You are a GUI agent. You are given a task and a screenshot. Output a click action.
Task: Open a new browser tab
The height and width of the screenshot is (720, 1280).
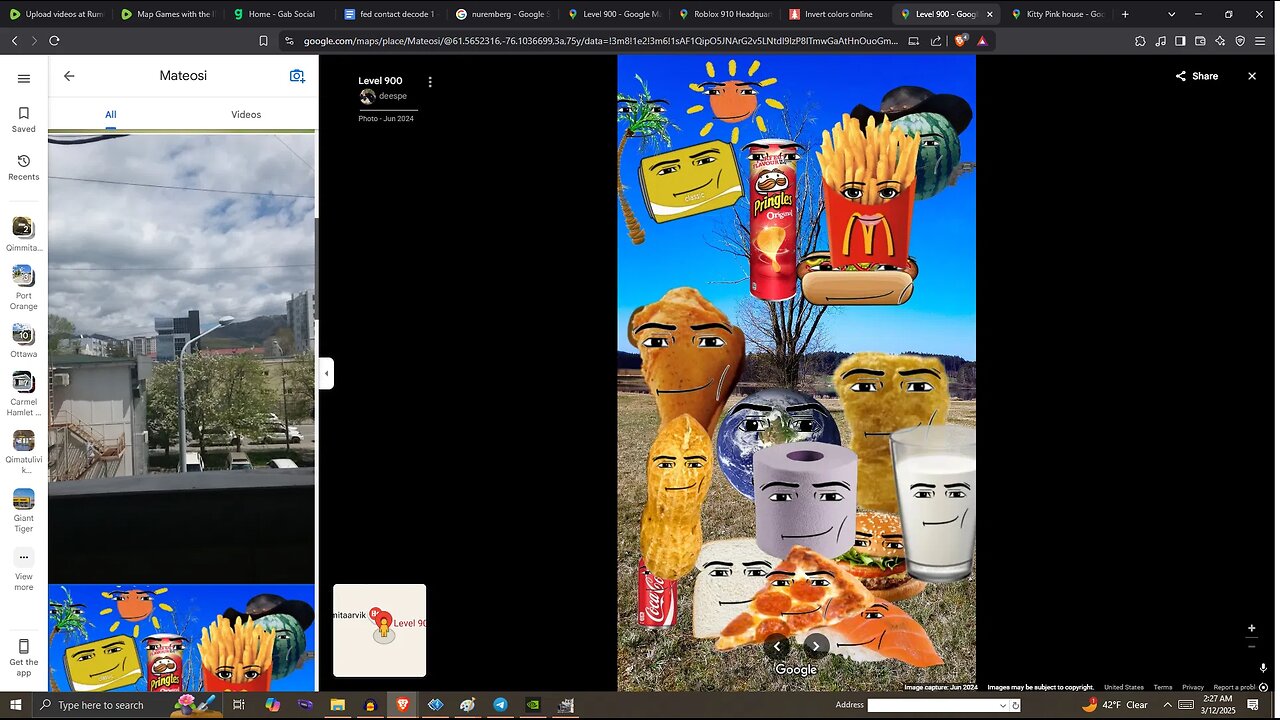click(1125, 14)
